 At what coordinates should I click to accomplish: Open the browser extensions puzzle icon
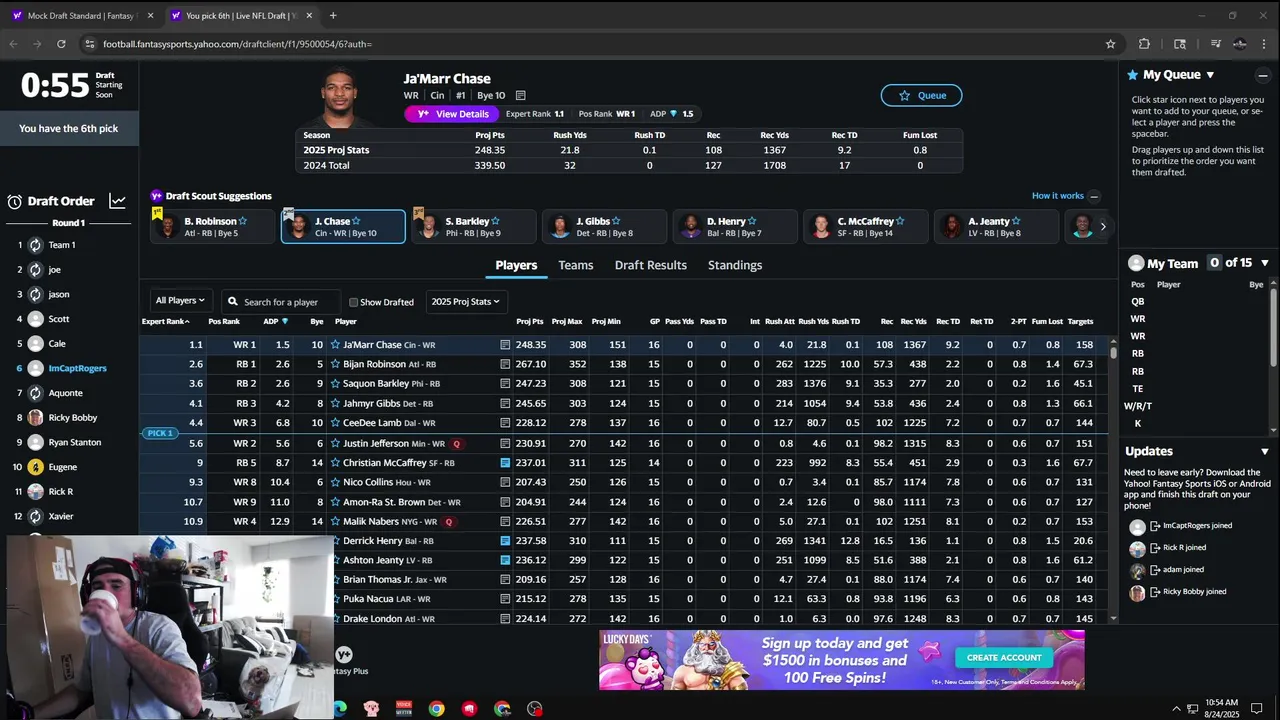point(1144,44)
